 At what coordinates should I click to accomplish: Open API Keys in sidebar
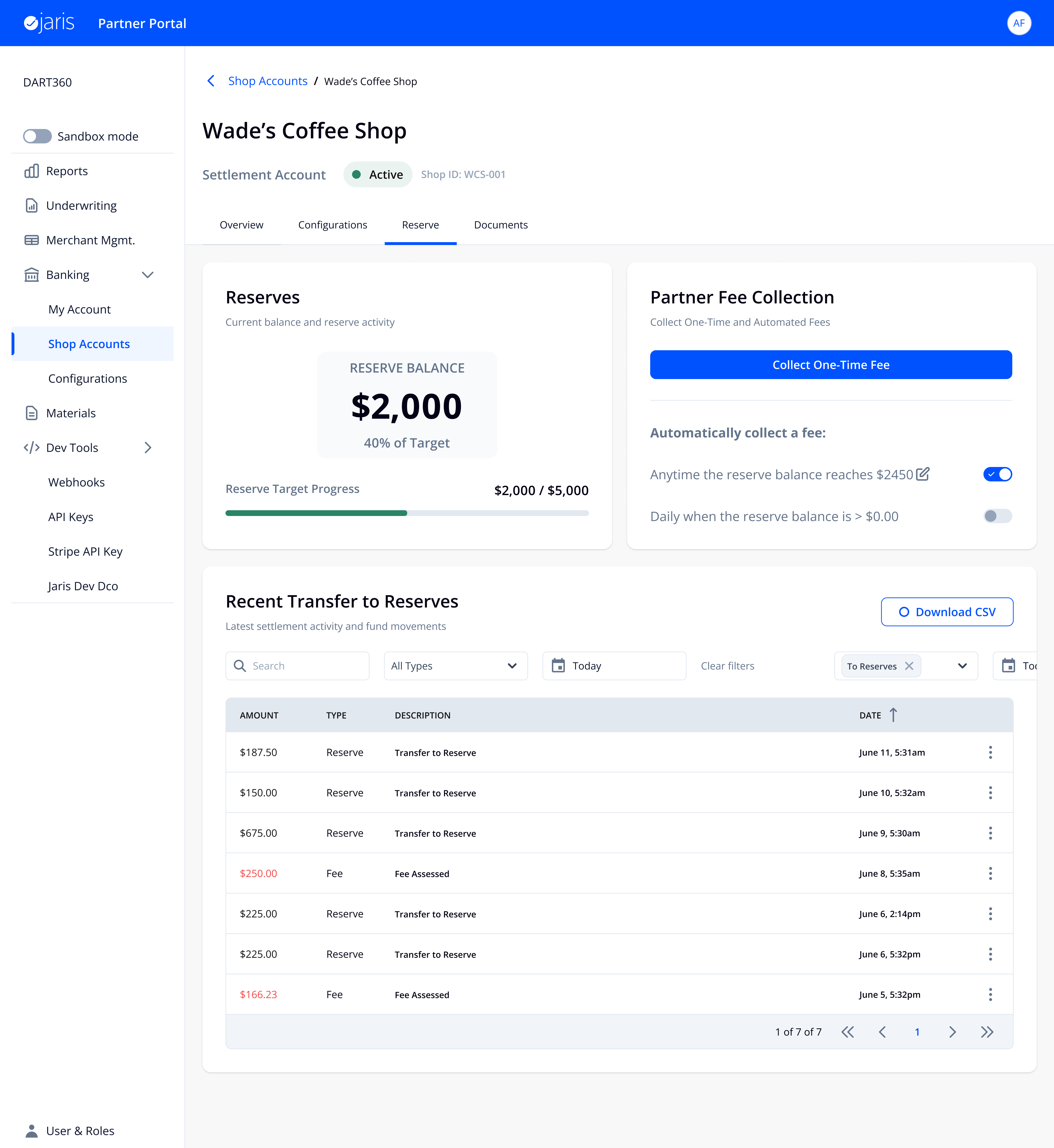point(71,517)
